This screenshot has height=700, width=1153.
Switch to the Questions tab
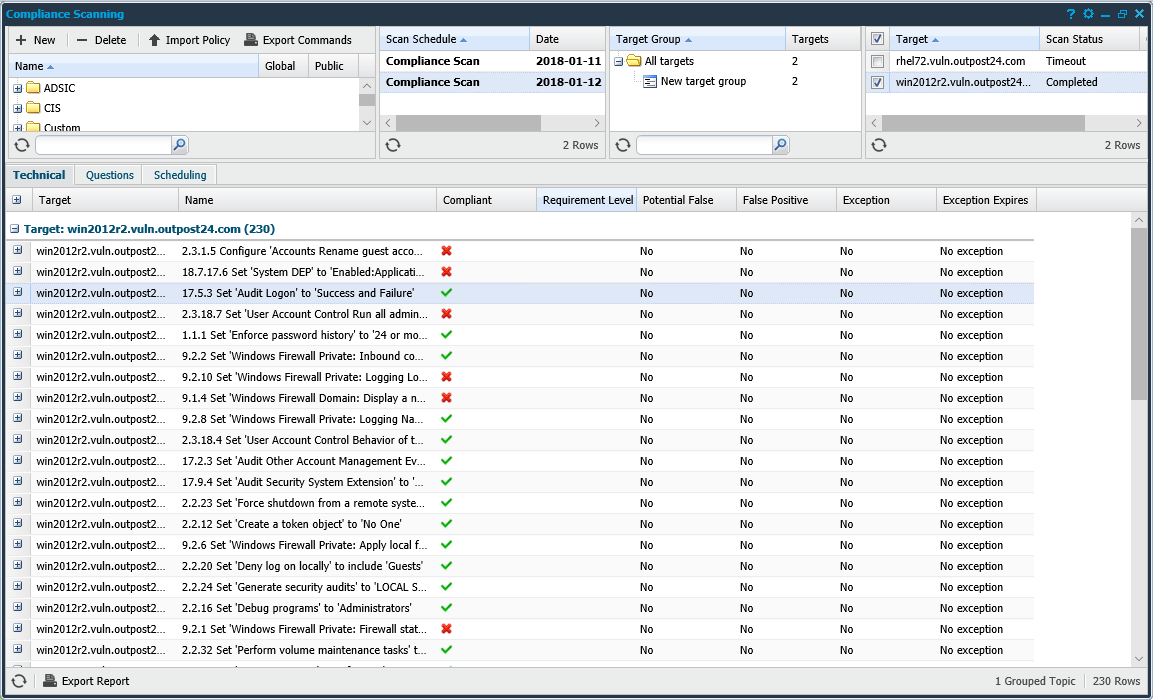pos(108,174)
